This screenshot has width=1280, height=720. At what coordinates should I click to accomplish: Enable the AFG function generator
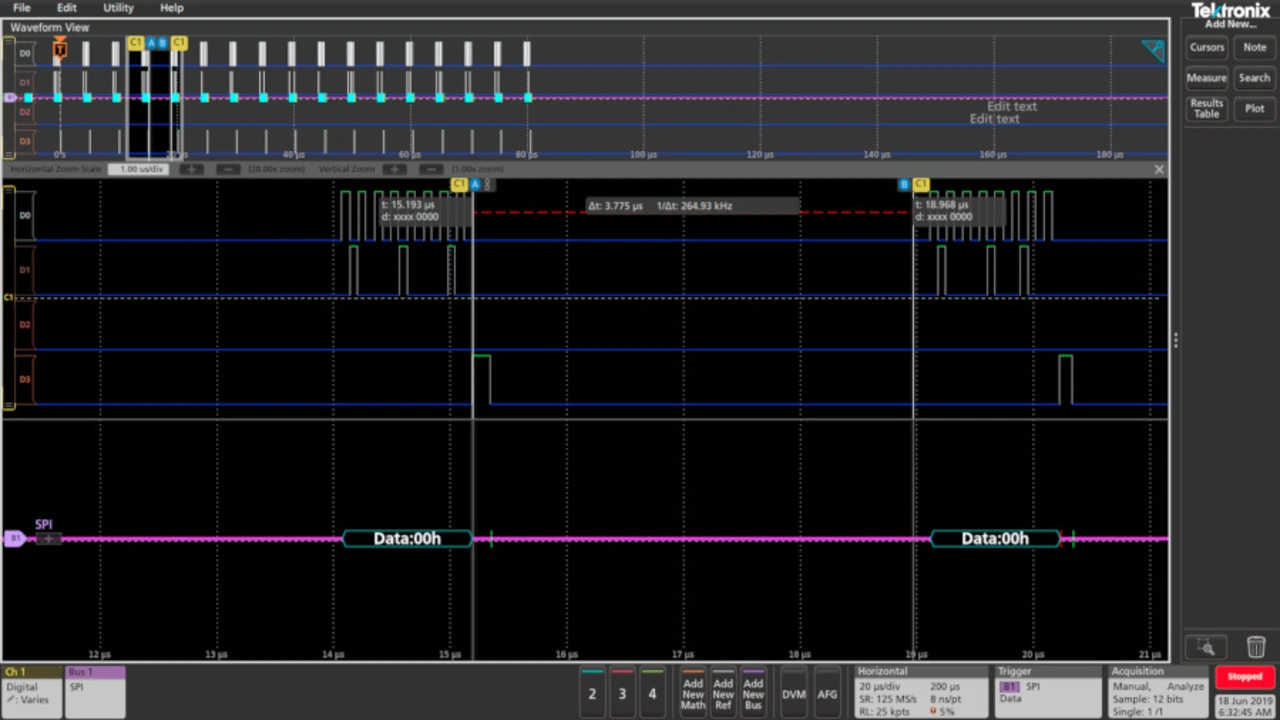coord(827,692)
